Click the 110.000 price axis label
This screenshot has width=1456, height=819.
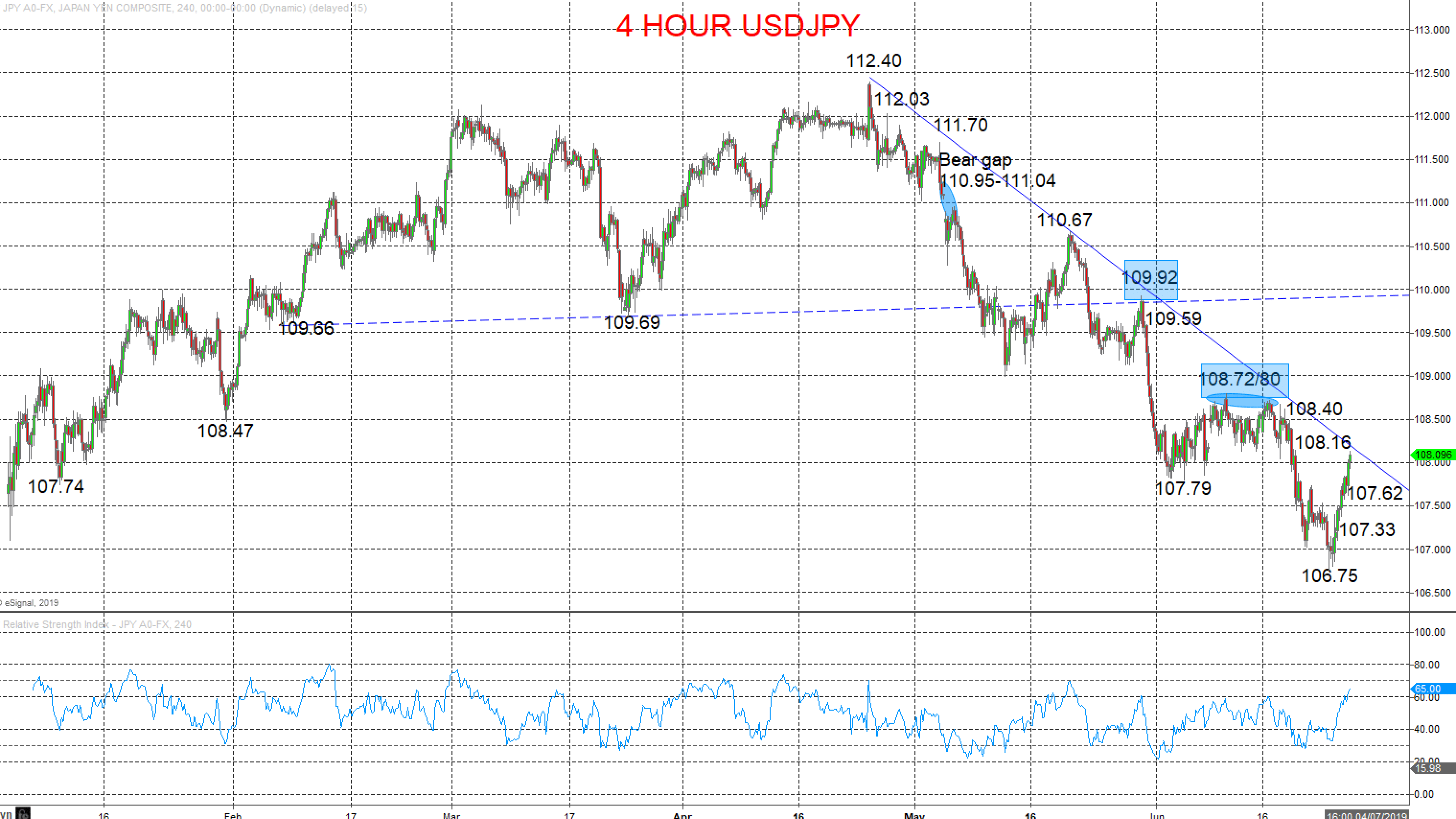click(x=1432, y=290)
